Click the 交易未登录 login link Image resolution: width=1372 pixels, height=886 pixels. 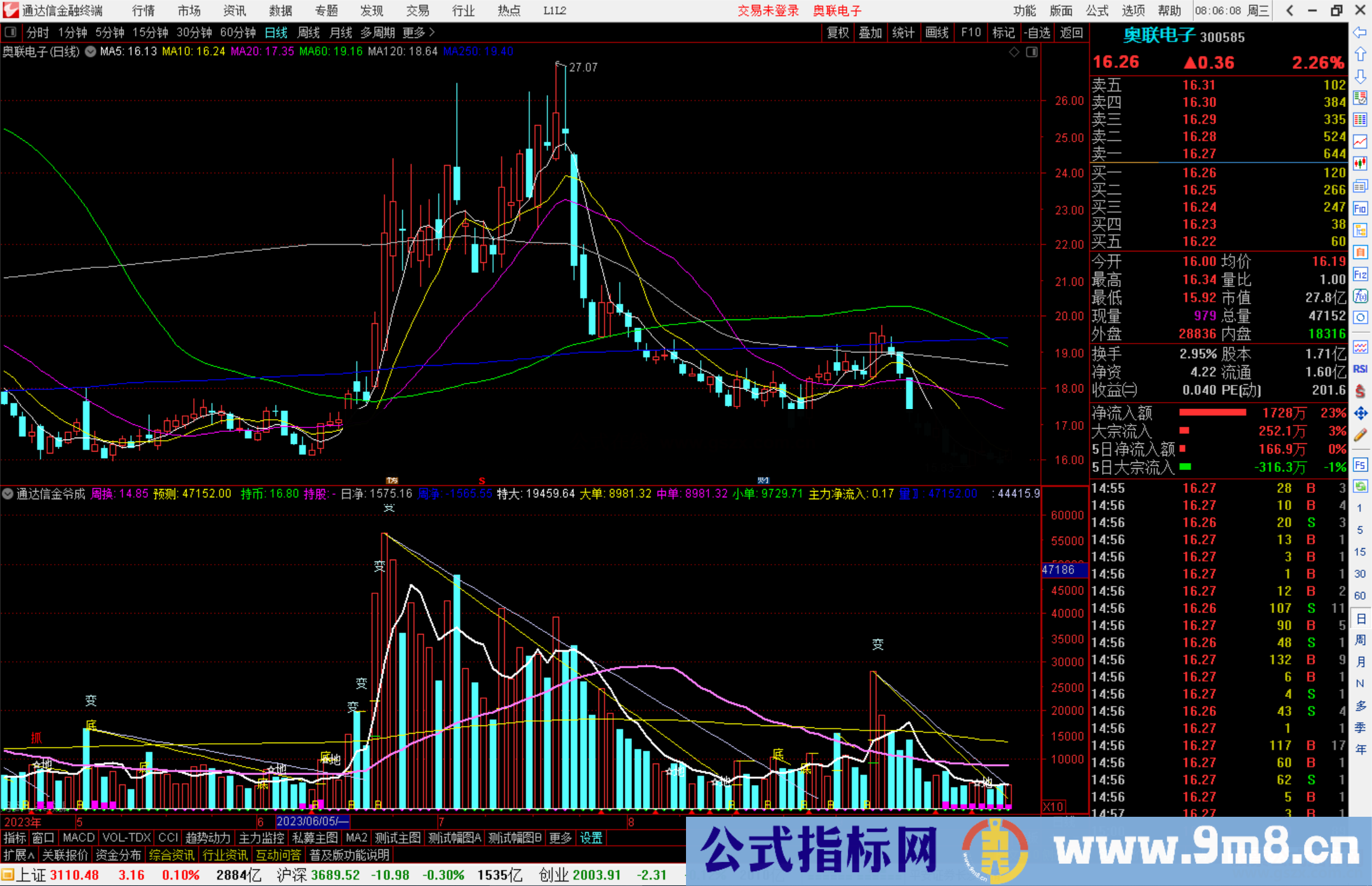[x=768, y=11]
